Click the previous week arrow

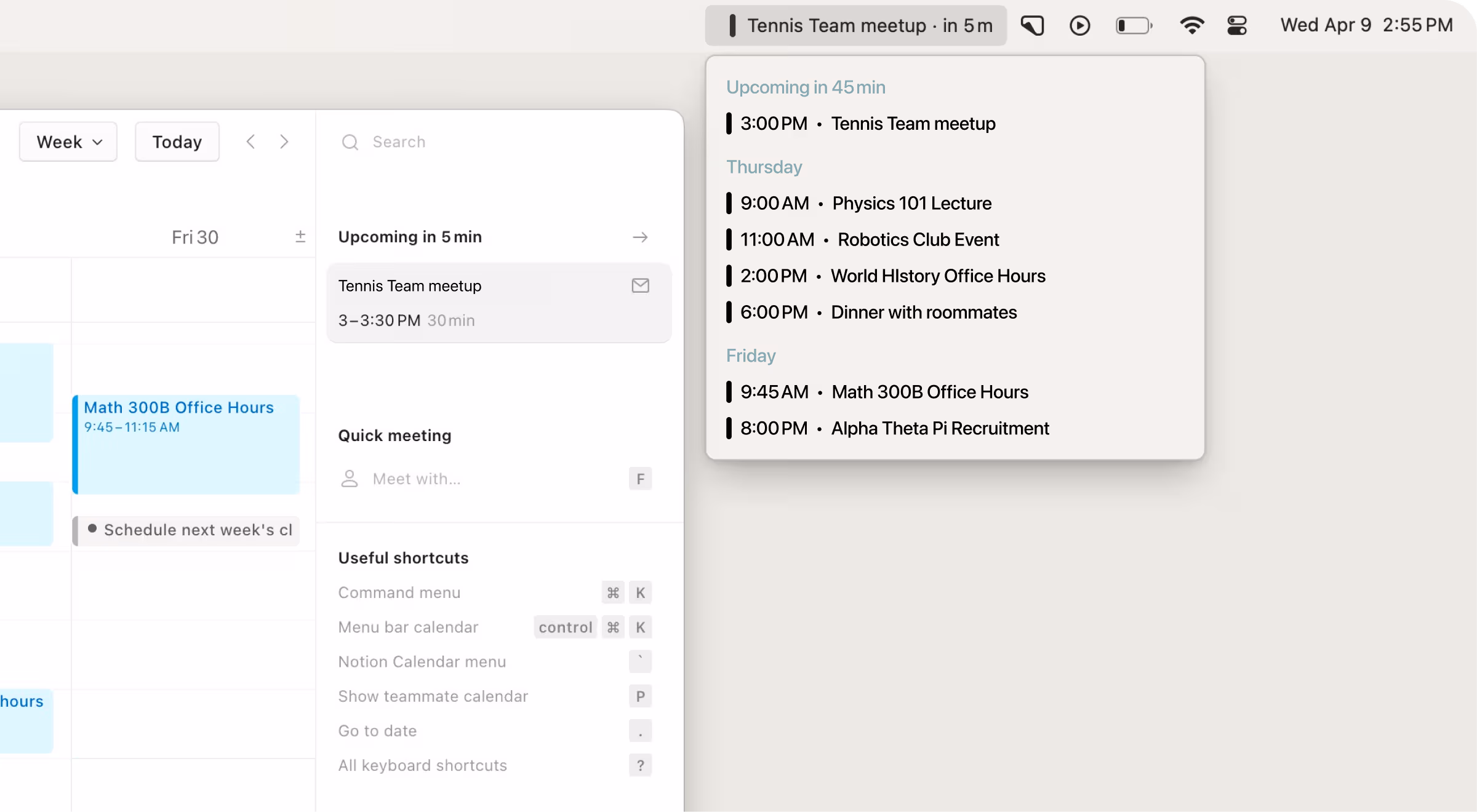point(250,141)
